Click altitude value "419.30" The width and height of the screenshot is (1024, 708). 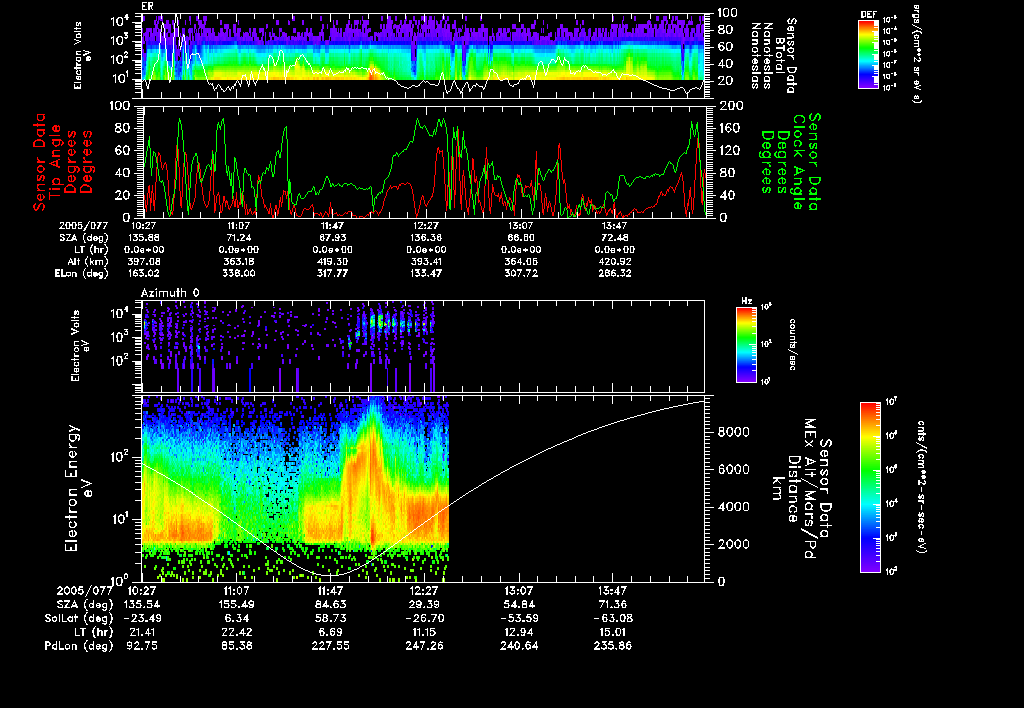pyautogui.click(x=333, y=261)
